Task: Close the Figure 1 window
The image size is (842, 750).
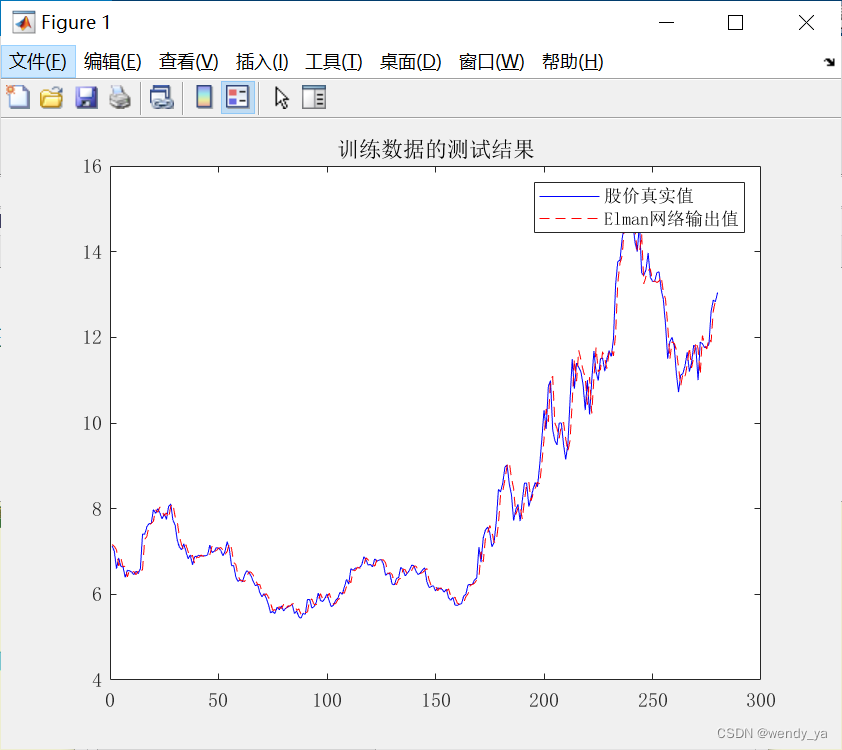Action: click(806, 23)
